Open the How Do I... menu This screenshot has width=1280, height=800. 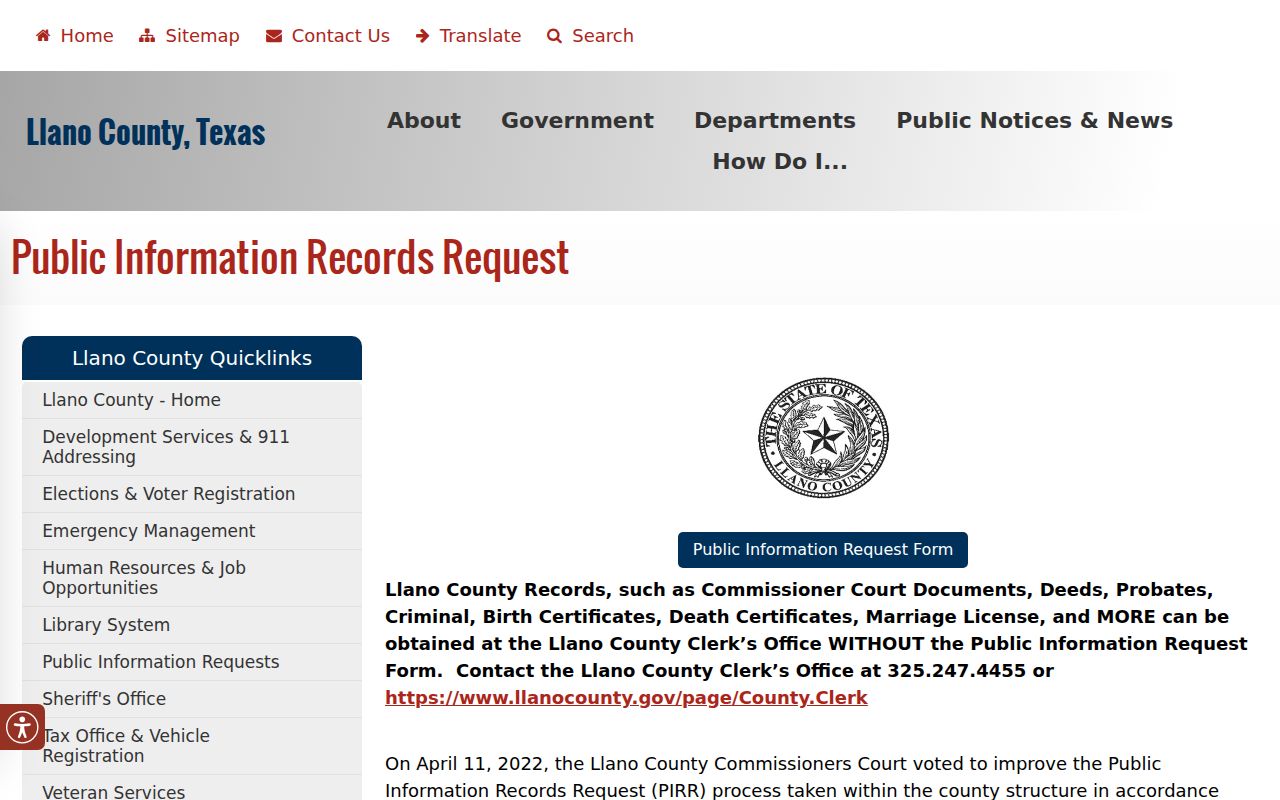[x=780, y=161]
